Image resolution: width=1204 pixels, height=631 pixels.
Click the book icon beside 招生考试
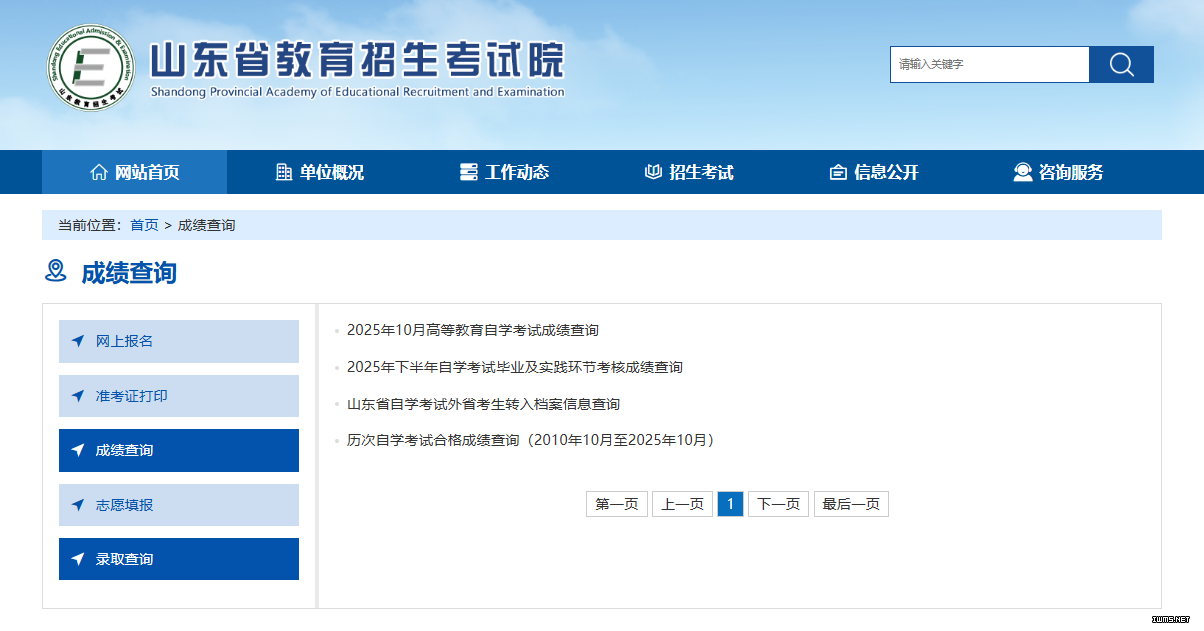click(x=653, y=172)
